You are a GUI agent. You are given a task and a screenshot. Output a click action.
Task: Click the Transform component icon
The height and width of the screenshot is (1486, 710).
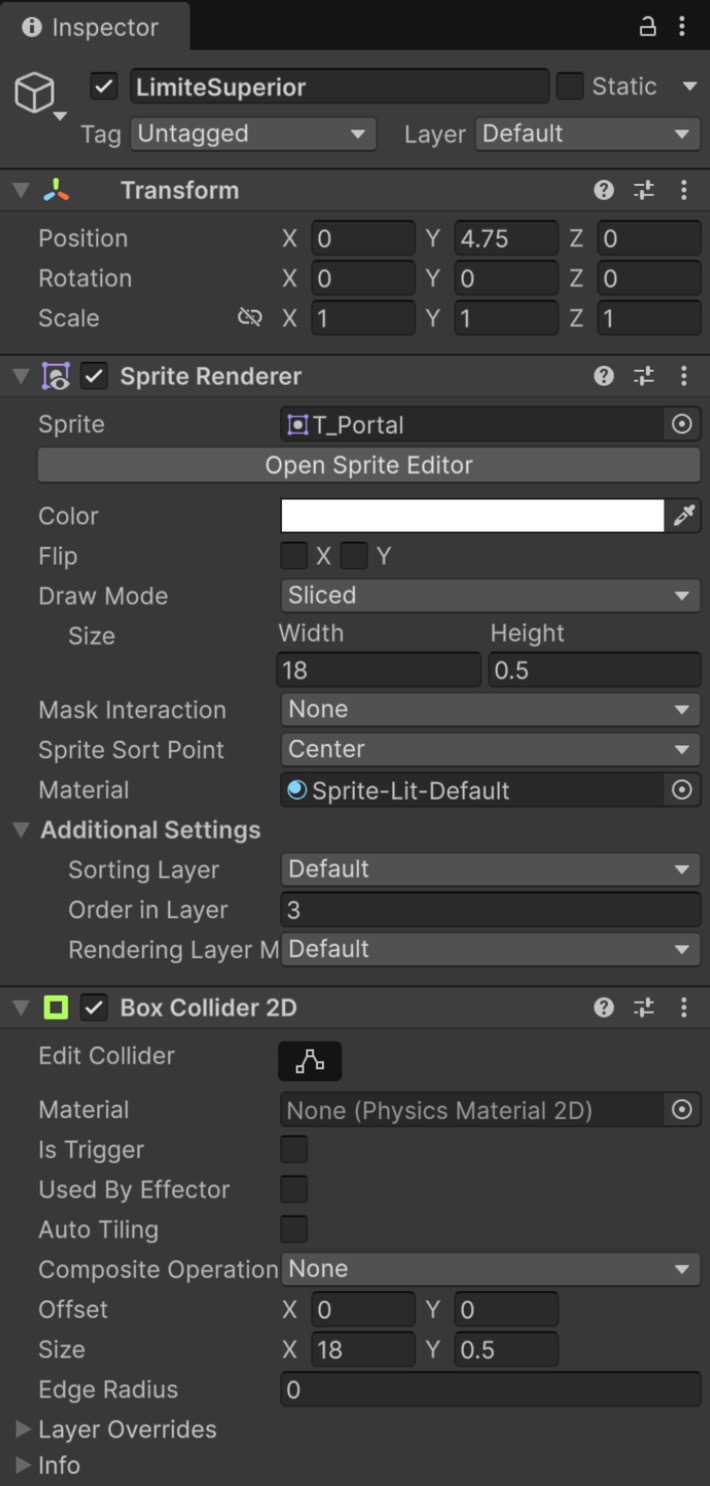tap(56, 190)
